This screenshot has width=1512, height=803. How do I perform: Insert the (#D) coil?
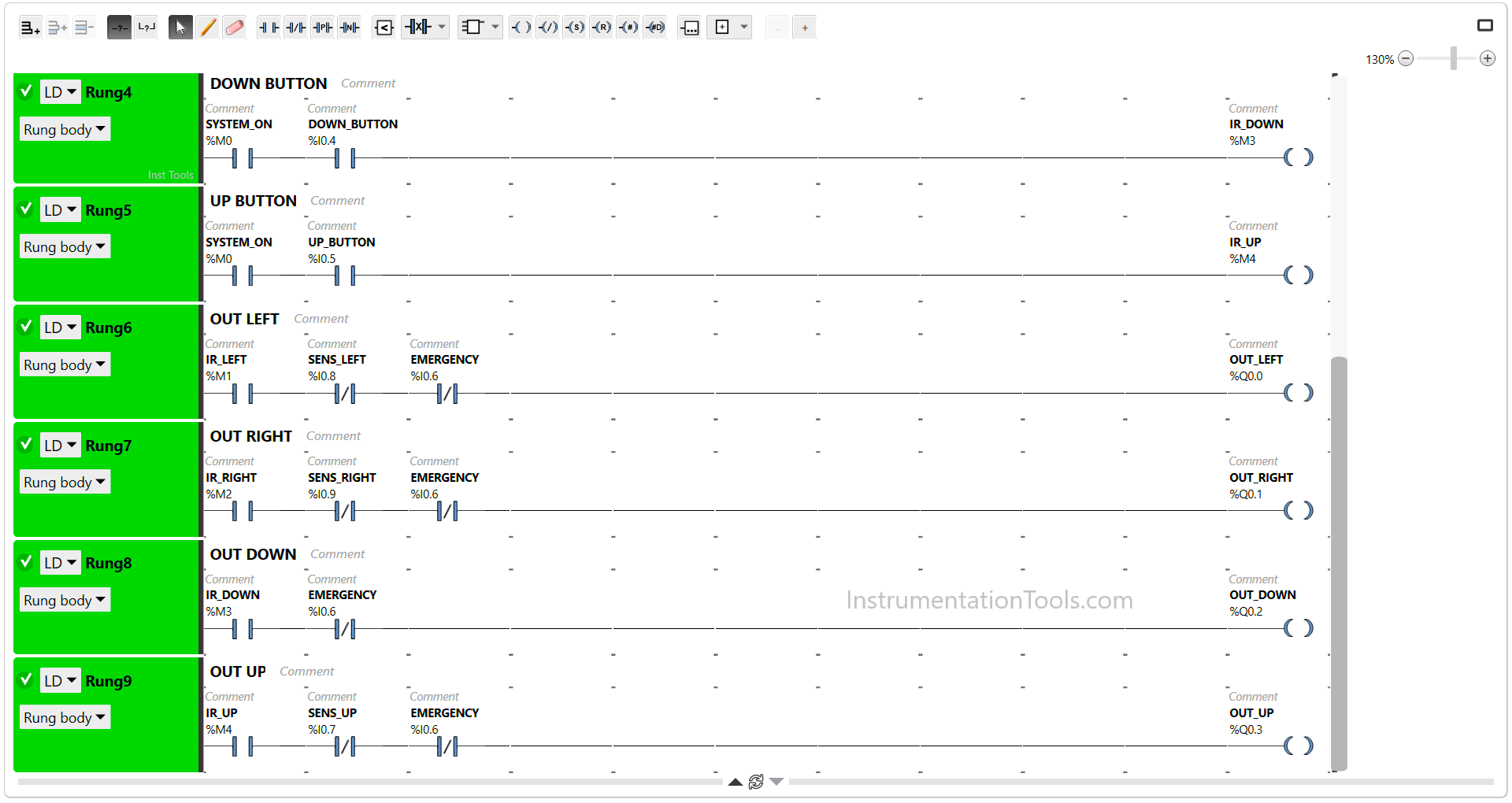coord(655,28)
